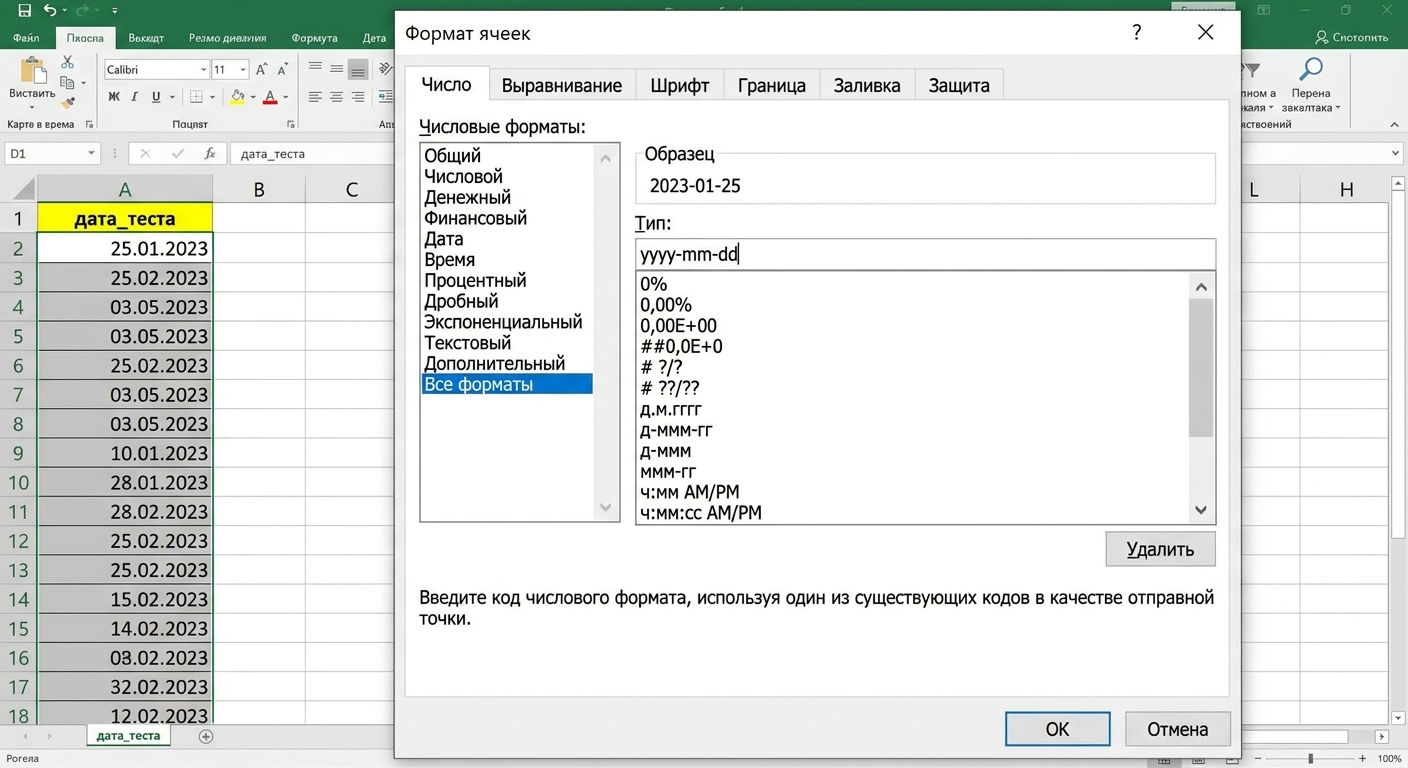Open the font color dropdown arrow
The image size is (1408, 768).
coord(285,97)
